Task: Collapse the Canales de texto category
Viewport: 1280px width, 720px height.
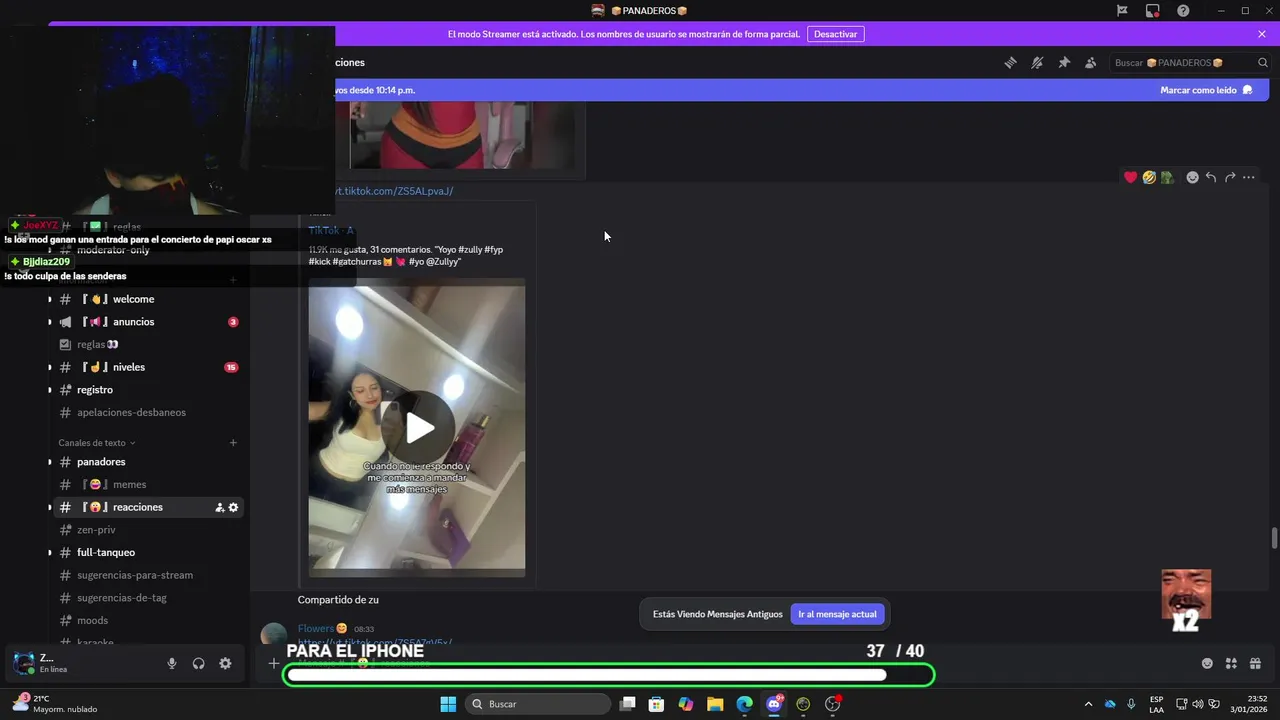Action: (96, 443)
